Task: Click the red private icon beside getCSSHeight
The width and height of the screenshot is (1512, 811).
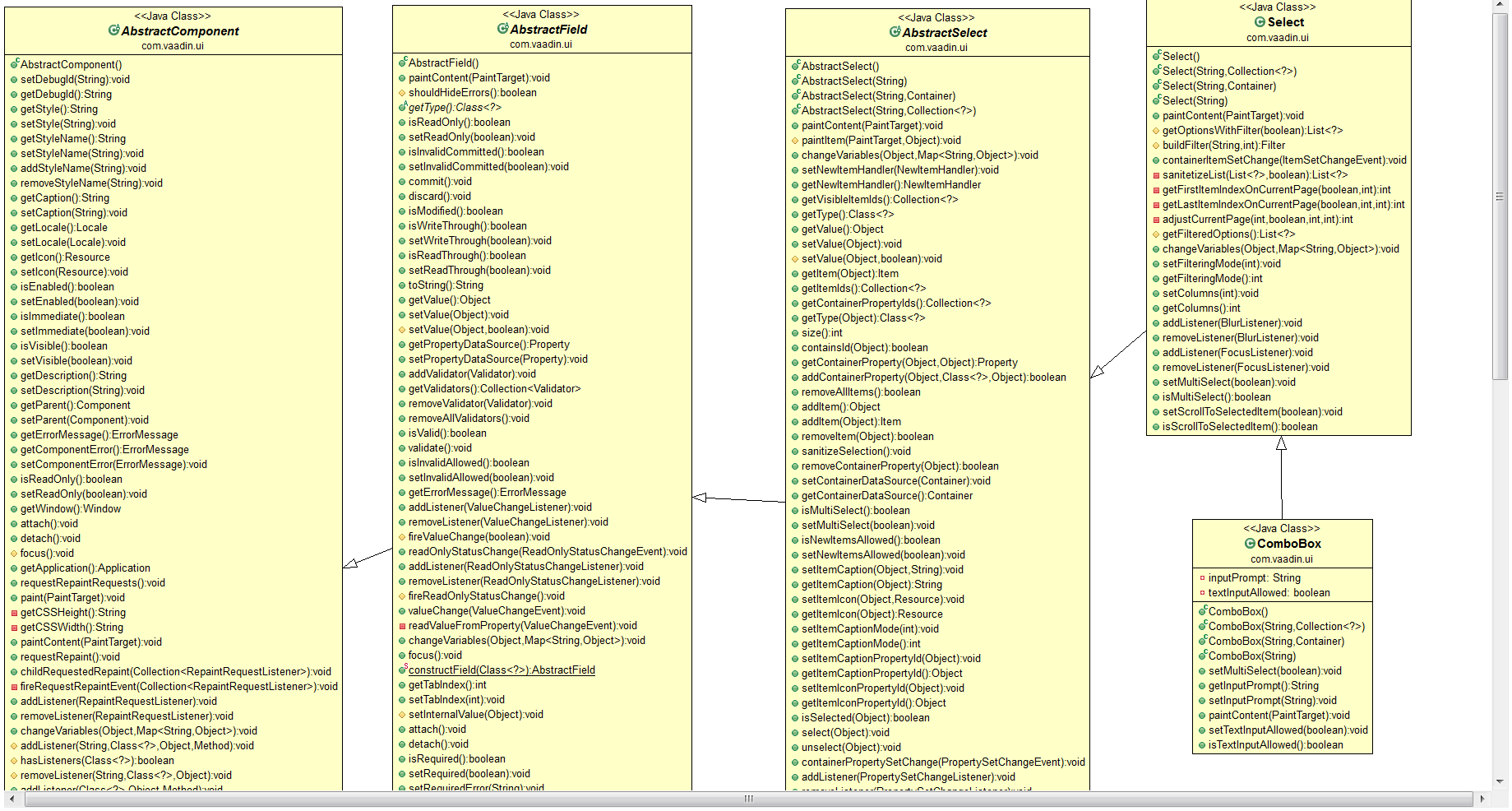Action: (x=14, y=613)
